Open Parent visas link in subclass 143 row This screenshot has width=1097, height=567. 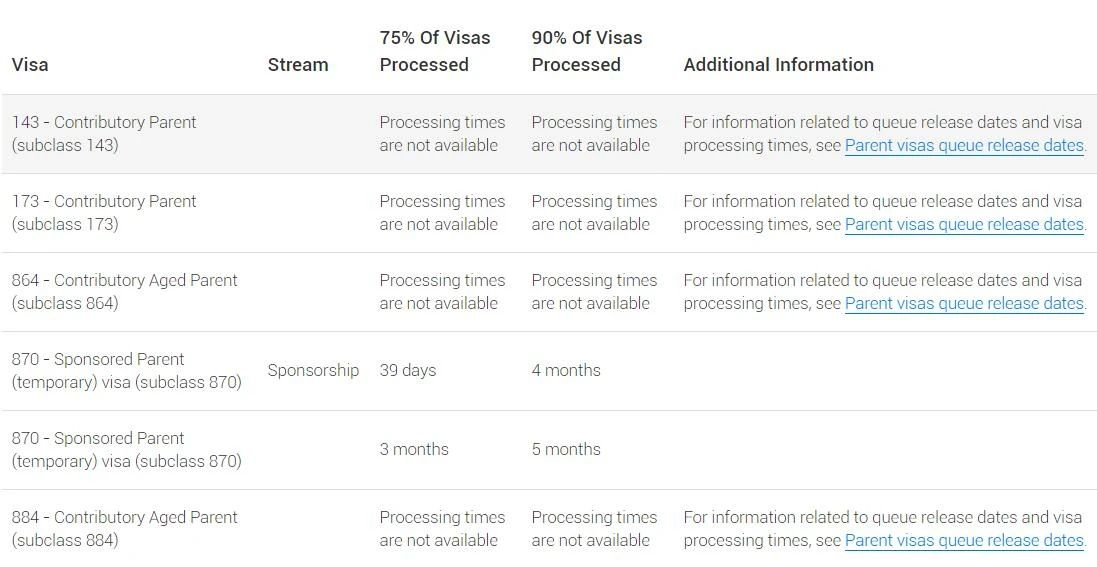point(964,145)
